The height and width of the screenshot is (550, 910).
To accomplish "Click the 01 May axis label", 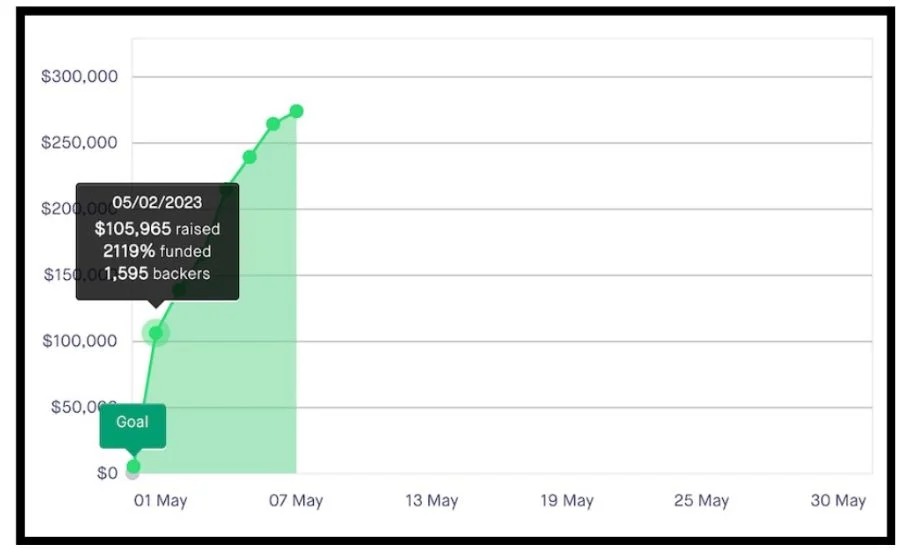I will 160,501.
